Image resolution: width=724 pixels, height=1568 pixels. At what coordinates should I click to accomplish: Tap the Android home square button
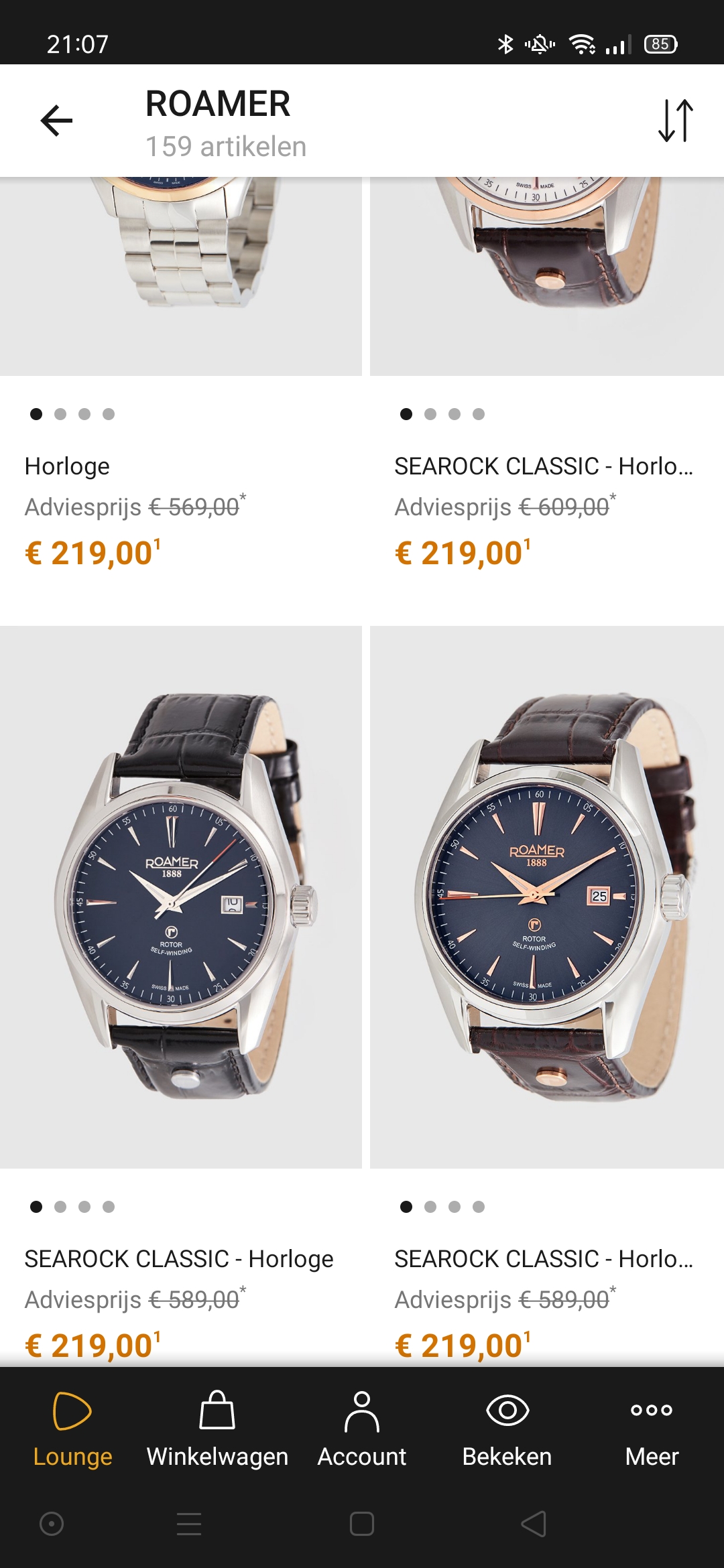pyautogui.click(x=362, y=1524)
